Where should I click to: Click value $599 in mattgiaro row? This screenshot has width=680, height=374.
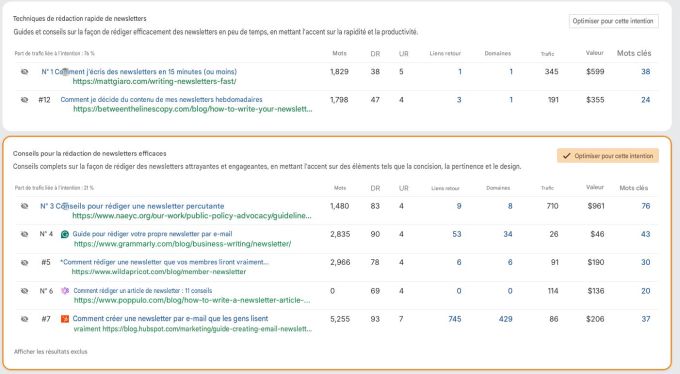point(595,72)
